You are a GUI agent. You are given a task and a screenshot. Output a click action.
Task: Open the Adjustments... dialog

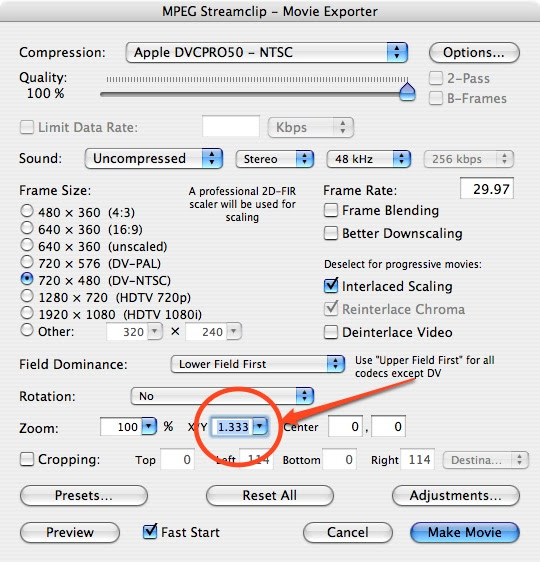click(456, 496)
